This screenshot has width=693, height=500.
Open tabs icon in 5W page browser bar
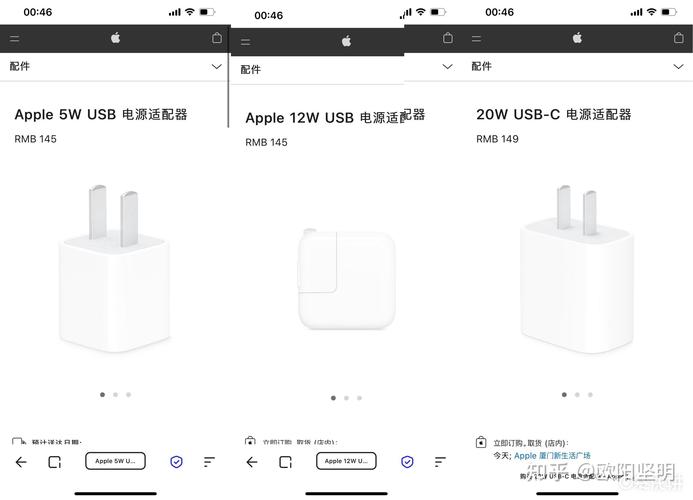click(x=54, y=462)
